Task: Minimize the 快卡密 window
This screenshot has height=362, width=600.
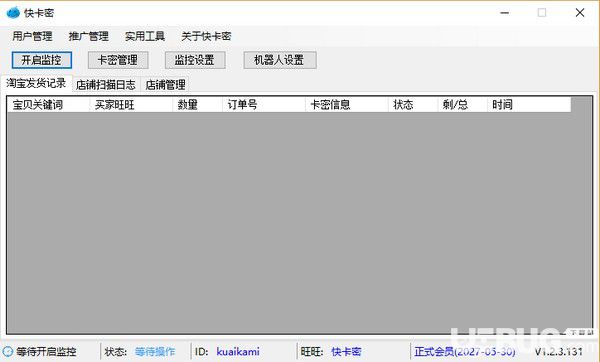Action: coord(505,13)
